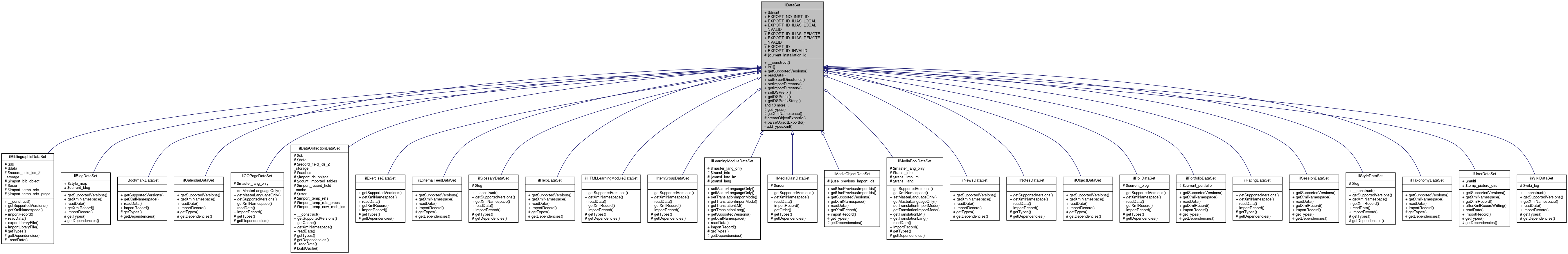This screenshot has width=1568, height=254.
Task: Click $import_temp_new_mob_ids in ilDataCollectionDataSet
Action: 319,207
